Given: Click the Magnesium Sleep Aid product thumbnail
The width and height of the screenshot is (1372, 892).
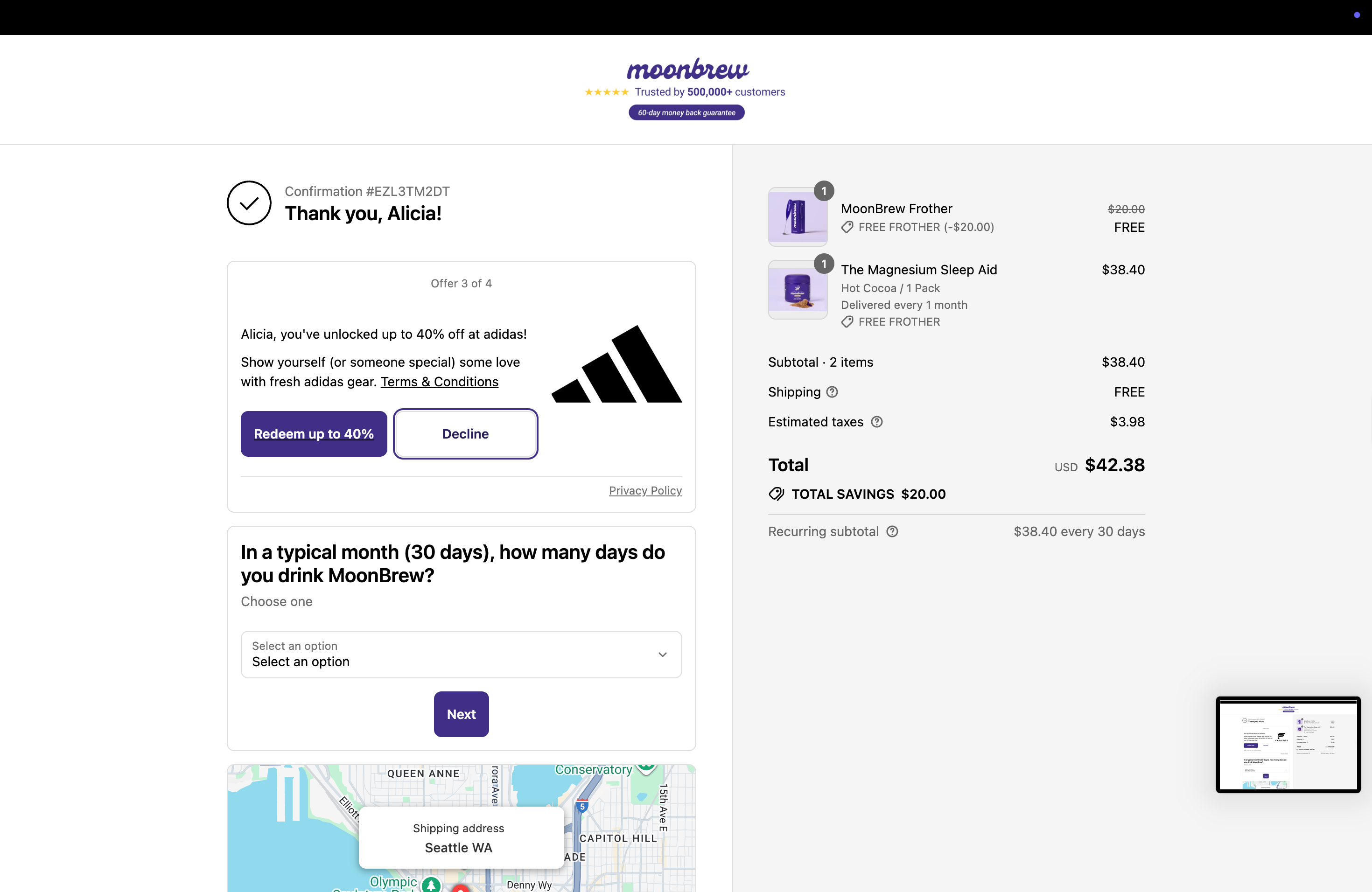Looking at the screenshot, I should point(798,290).
